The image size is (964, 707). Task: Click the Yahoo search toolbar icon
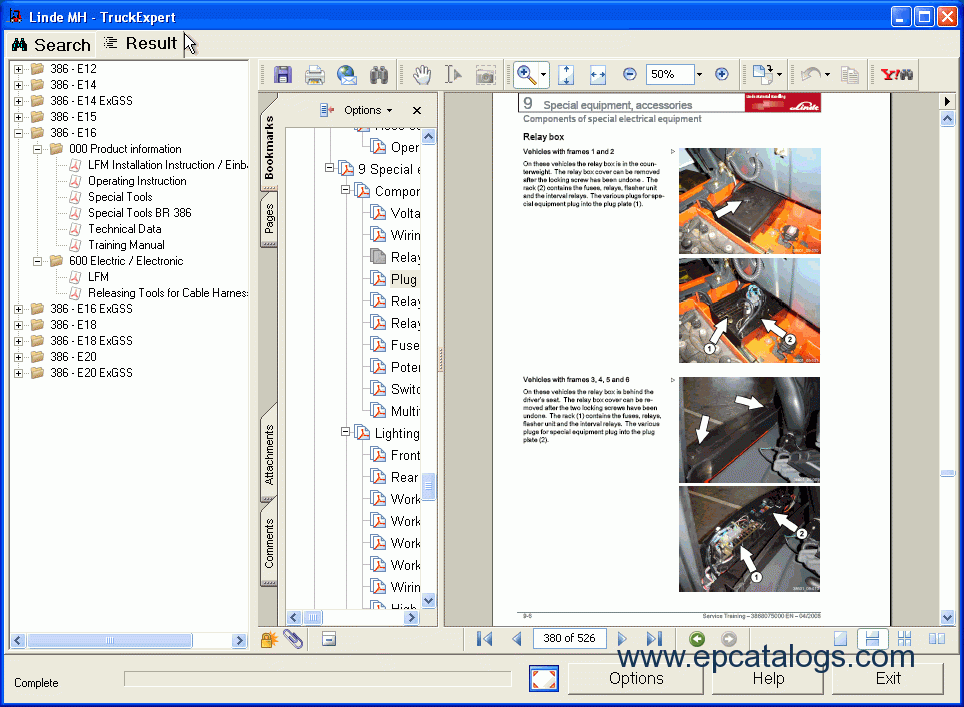coord(897,74)
